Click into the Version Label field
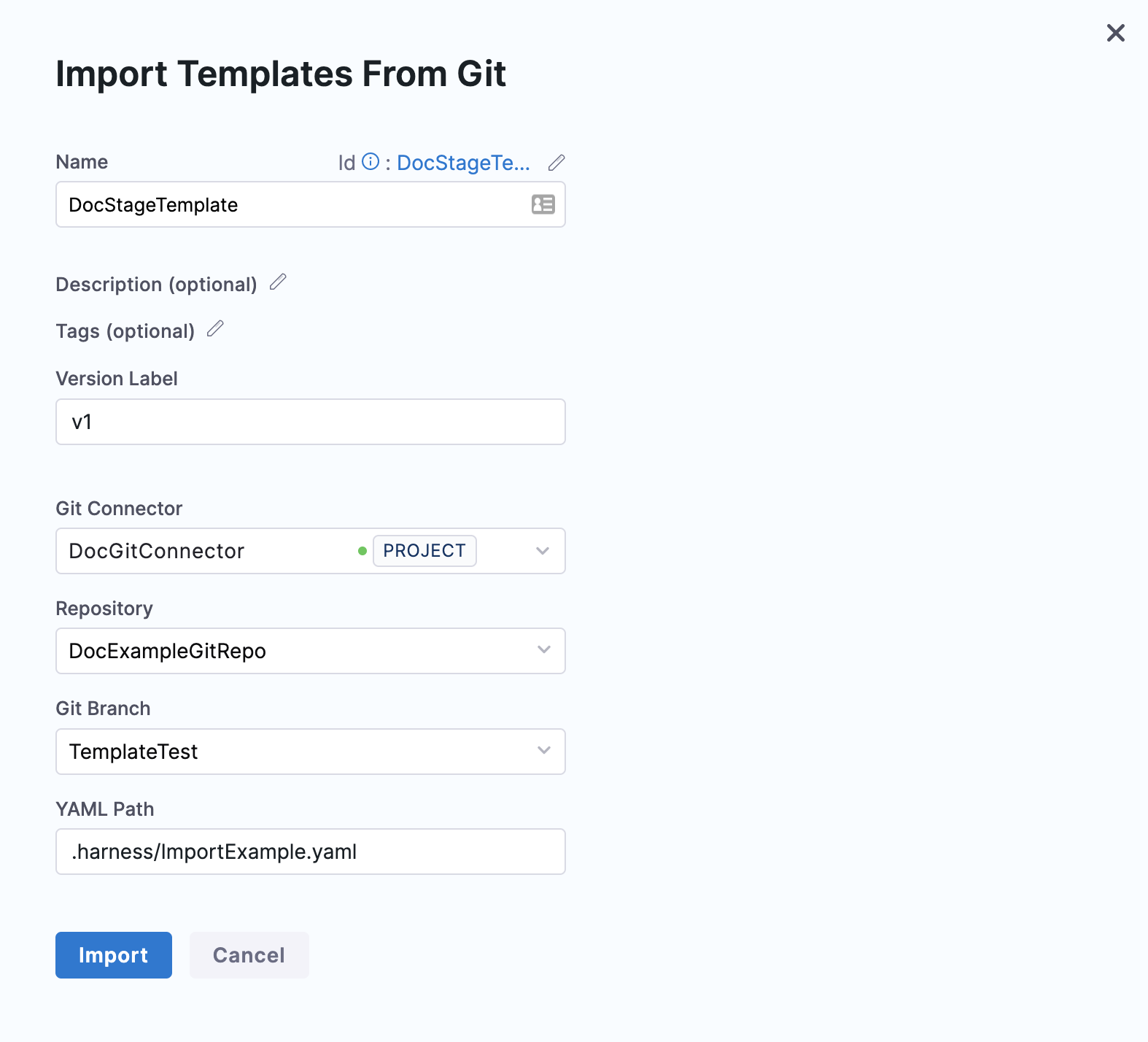The height and width of the screenshot is (1042, 1148). coord(310,422)
